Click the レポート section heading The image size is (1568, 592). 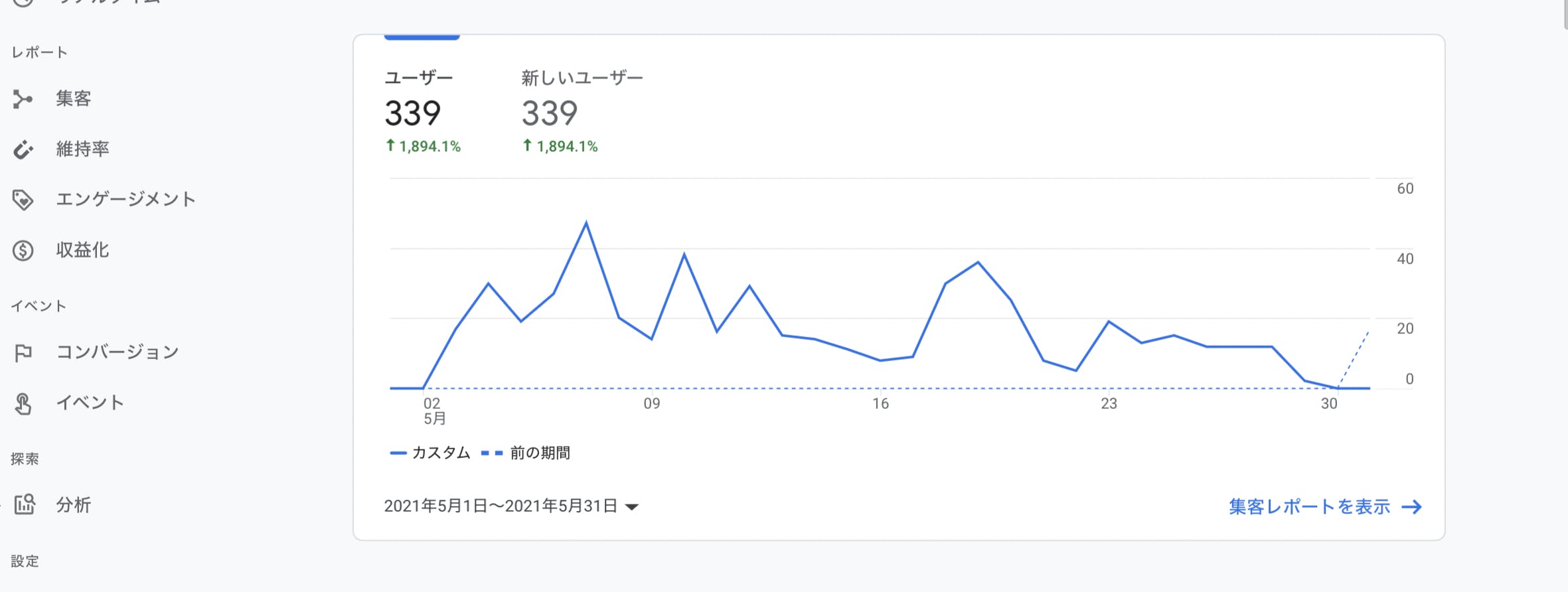tap(39, 52)
